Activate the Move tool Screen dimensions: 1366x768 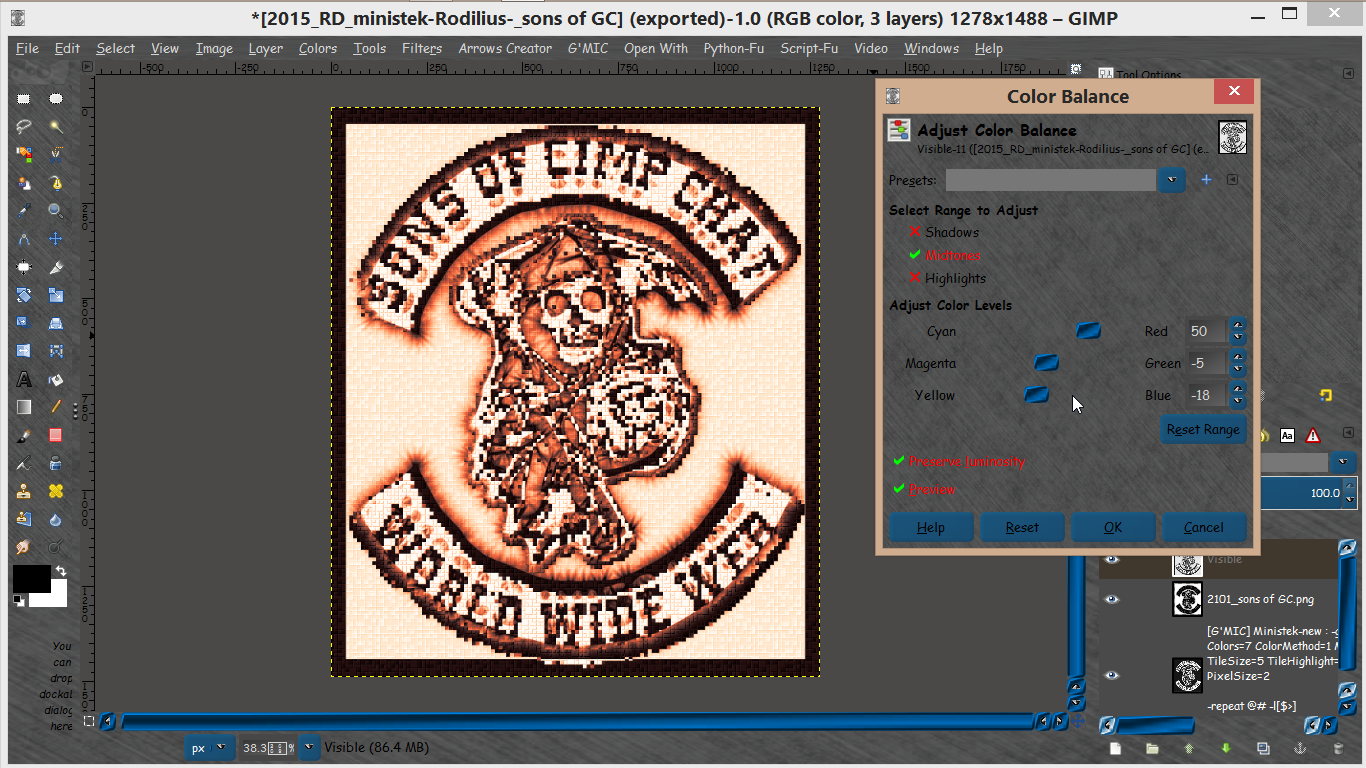pos(56,239)
